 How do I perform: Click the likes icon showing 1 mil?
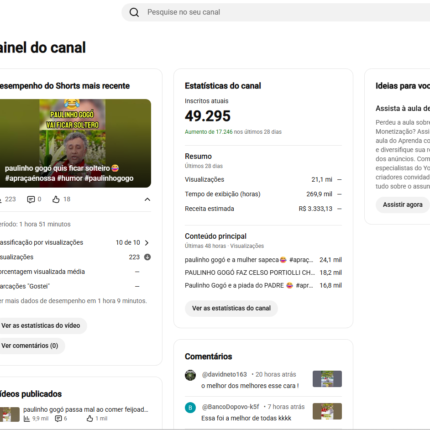[x=90, y=419]
